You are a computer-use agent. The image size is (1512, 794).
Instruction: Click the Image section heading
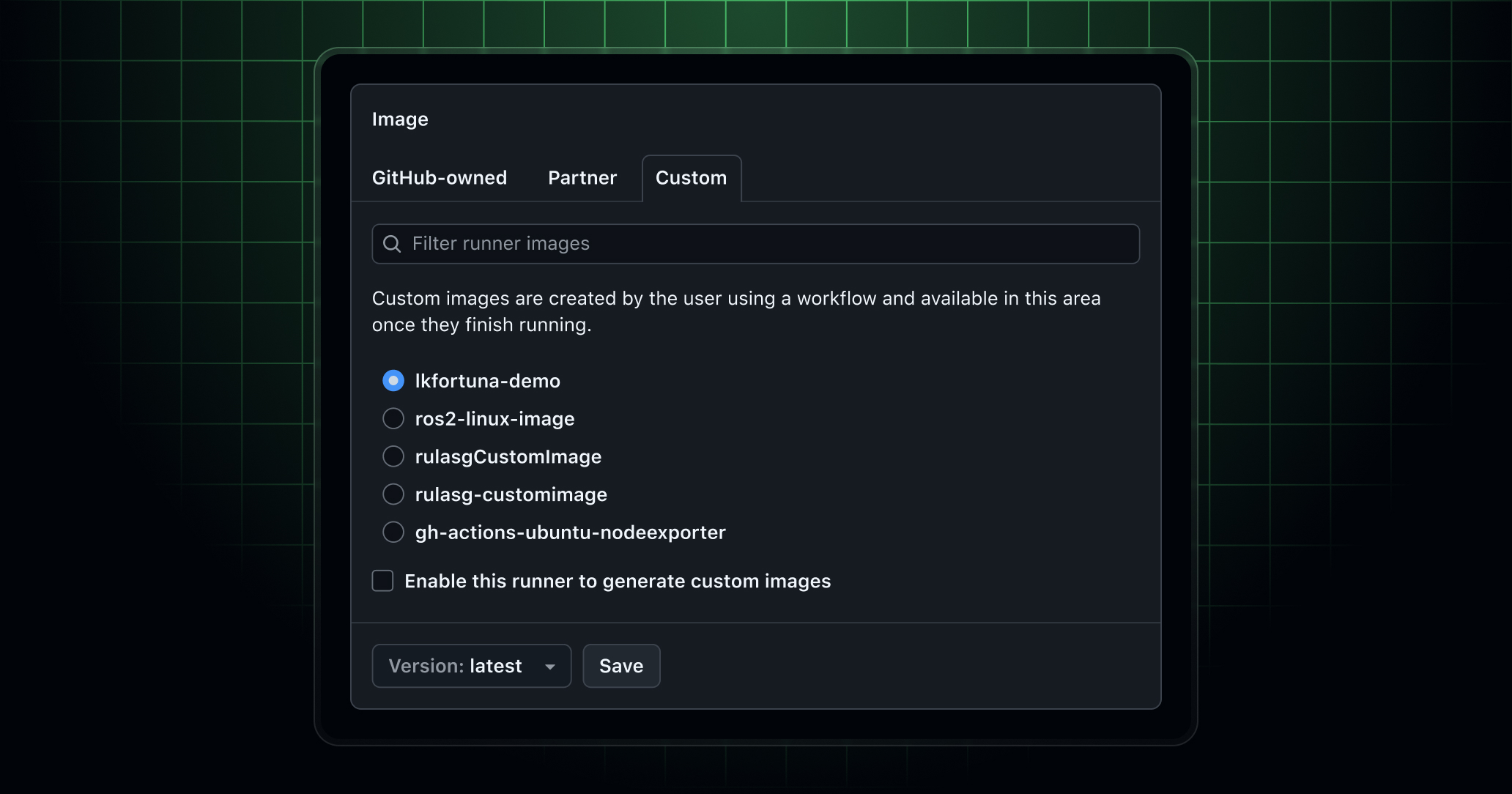point(400,119)
